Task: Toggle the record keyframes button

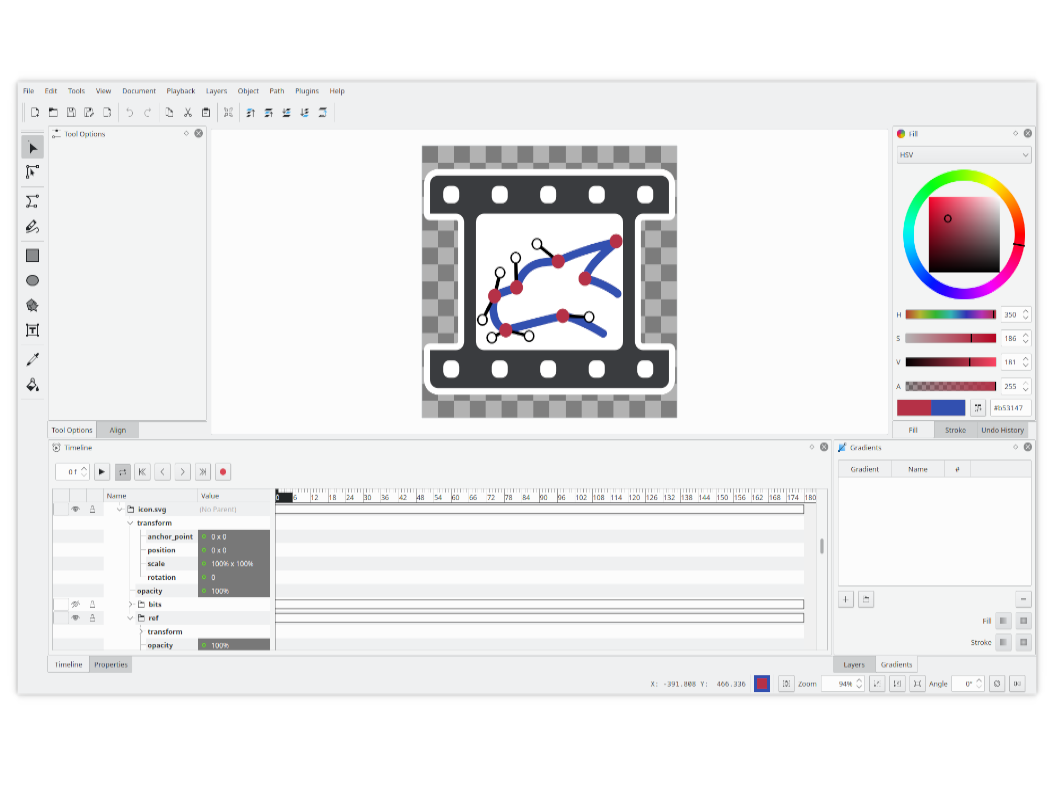Action: click(x=223, y=471)
